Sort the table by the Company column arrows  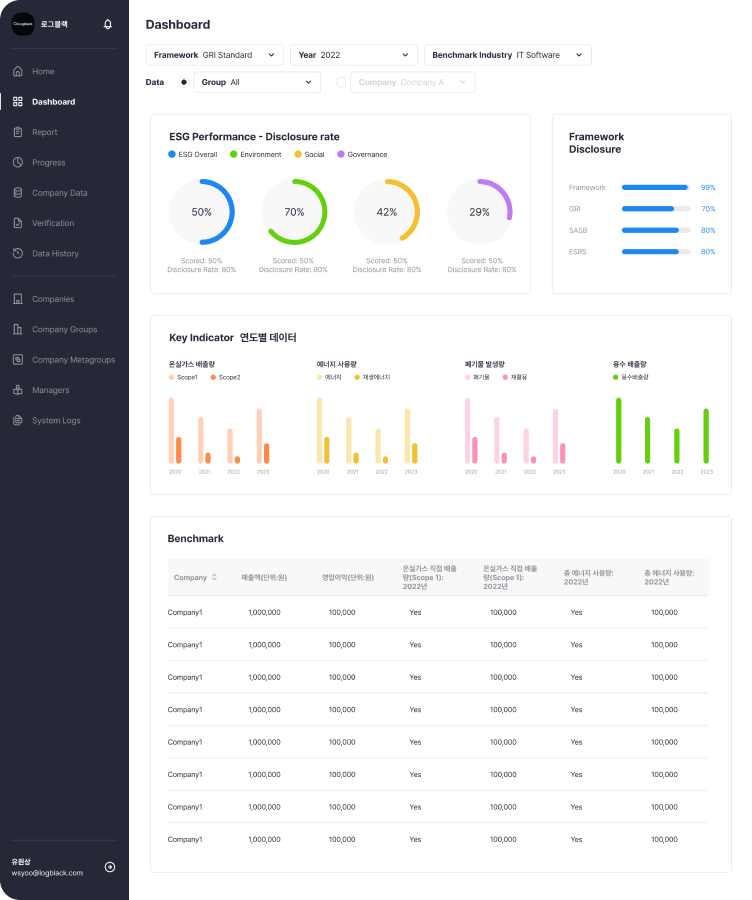point(214,577)
